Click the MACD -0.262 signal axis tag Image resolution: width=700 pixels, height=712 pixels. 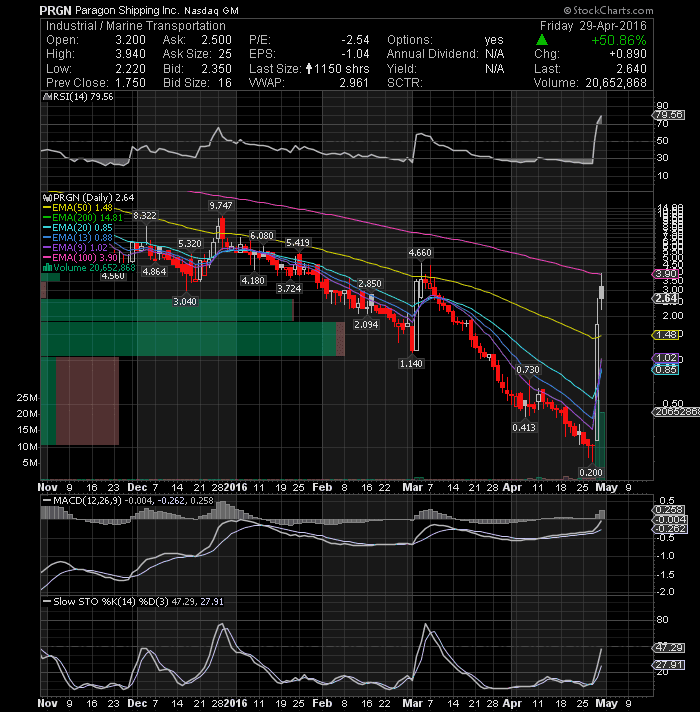670,529
